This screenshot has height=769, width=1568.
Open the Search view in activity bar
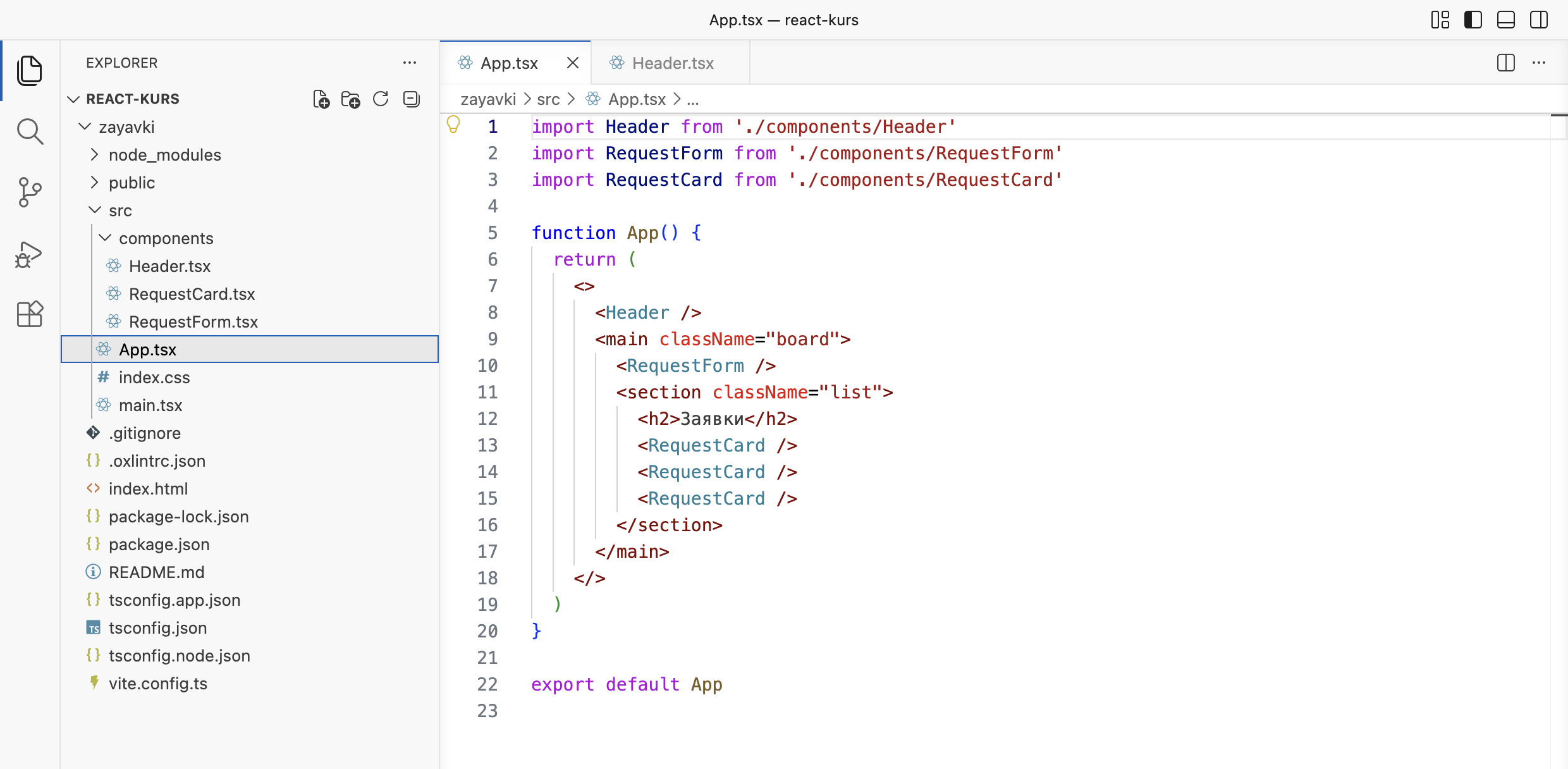30,132
